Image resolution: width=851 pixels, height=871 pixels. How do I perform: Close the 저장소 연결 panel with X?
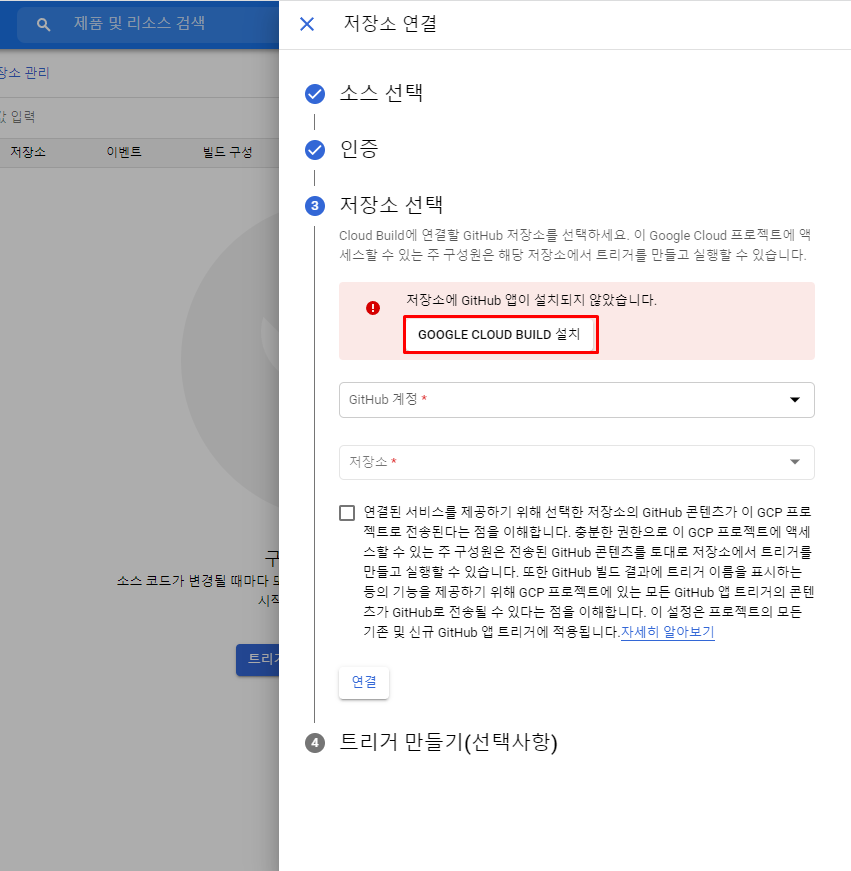[x=307, y=24]
